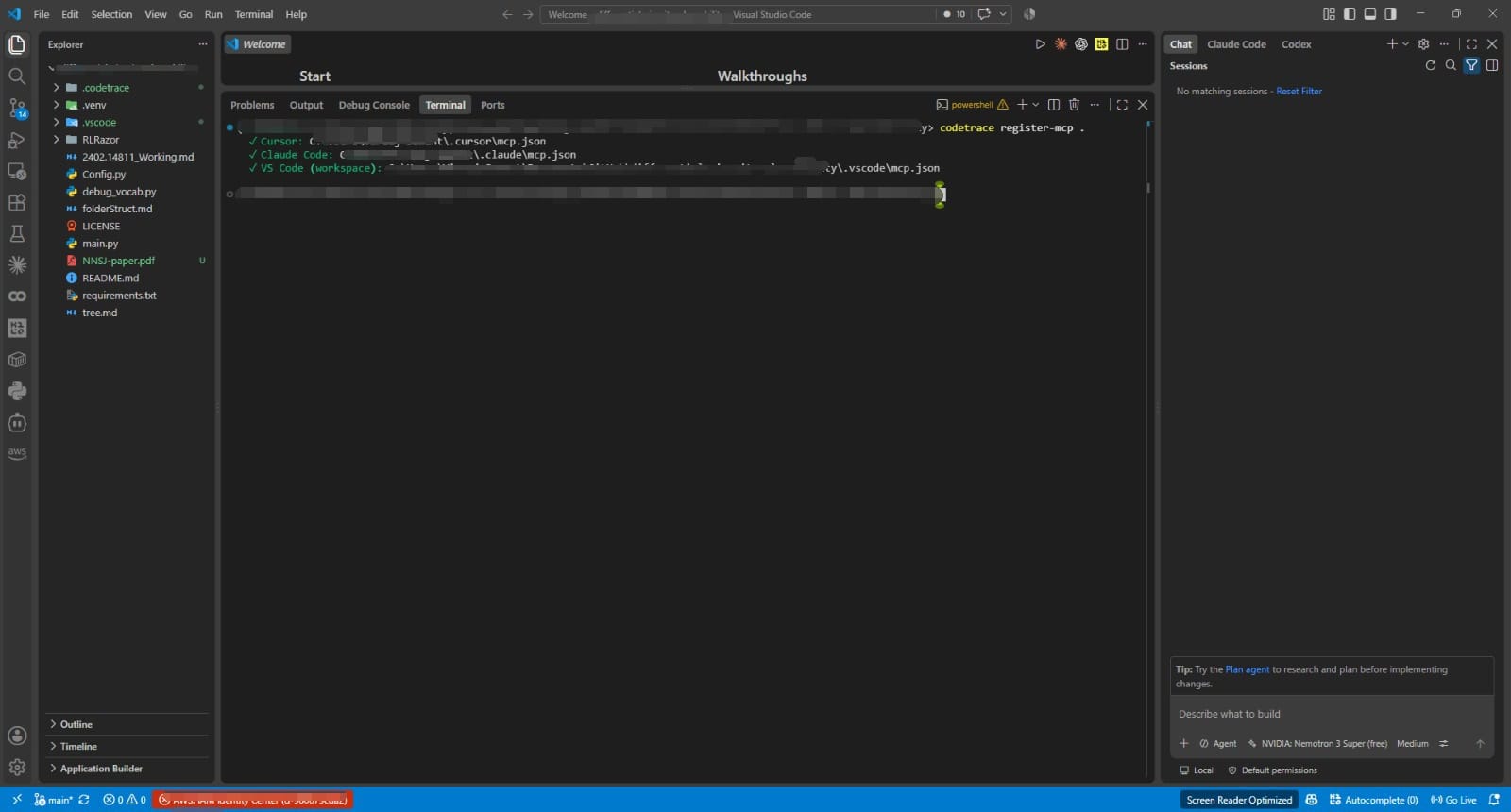Open the NVIDIA Nemotron model picker
This screenshot has height=812, width=1511.
point(1317,744)
